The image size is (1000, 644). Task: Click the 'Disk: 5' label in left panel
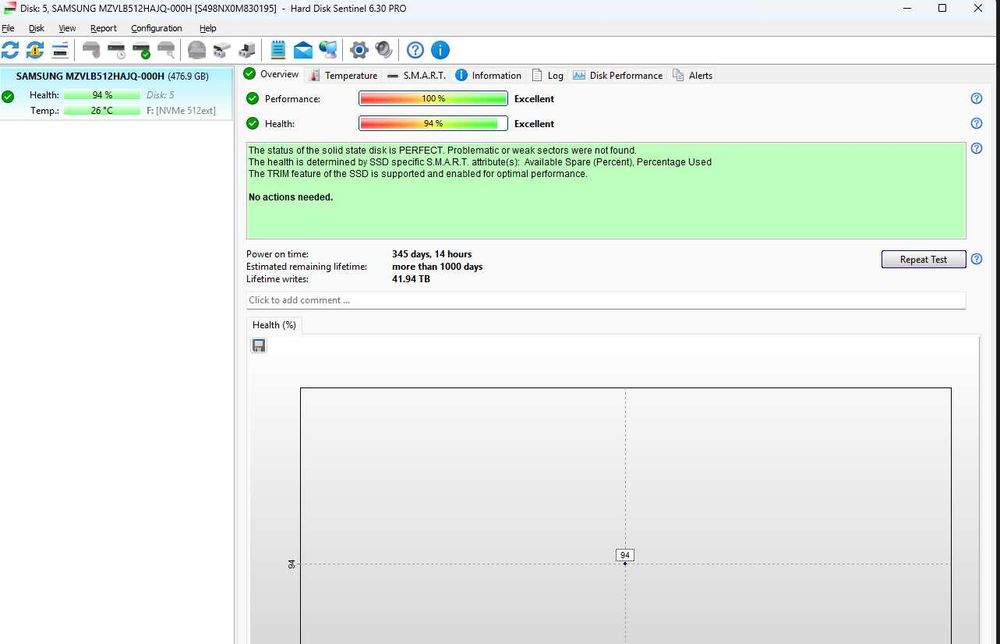pyautogui.click(x=160, y=94)
